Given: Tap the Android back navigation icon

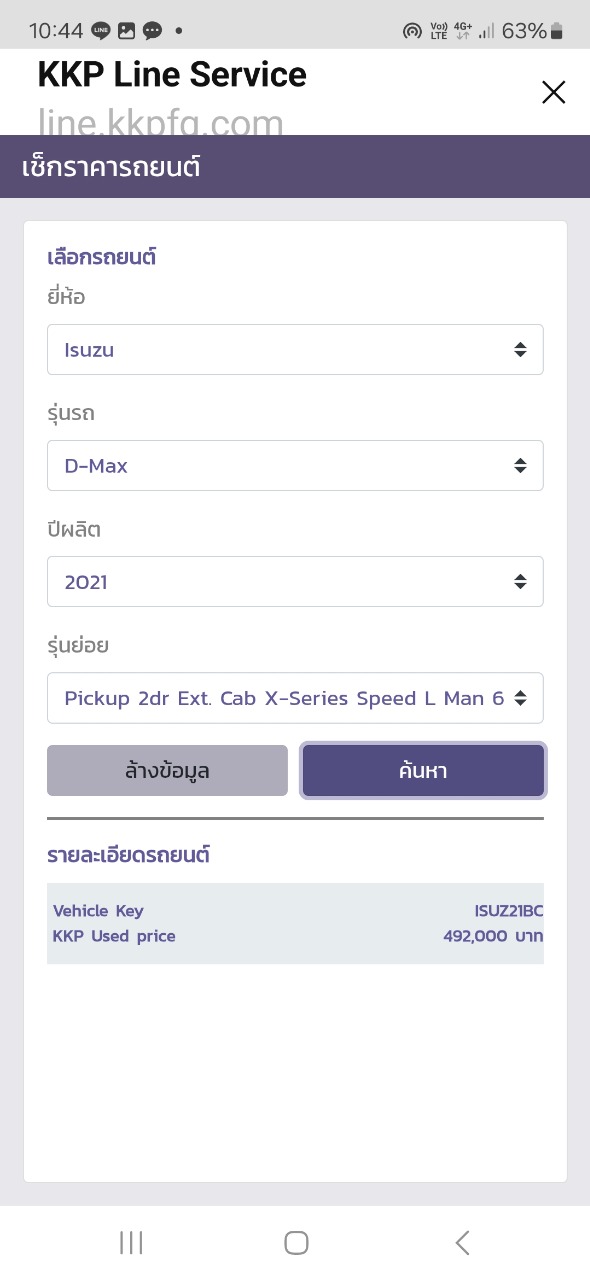Looking at the screenshot, I should [x=462, y=1242].
